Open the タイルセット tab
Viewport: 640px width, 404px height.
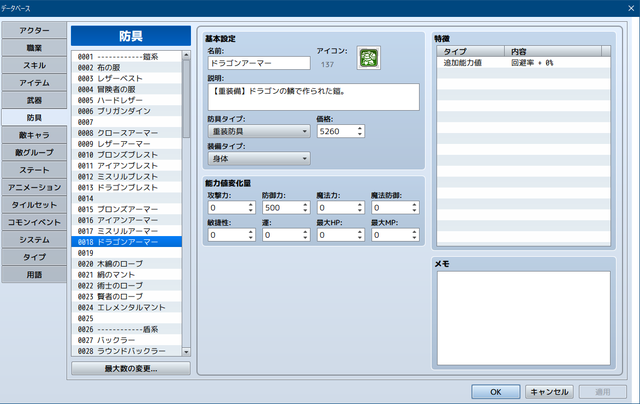pyautogui.click(x=34, y=205)
